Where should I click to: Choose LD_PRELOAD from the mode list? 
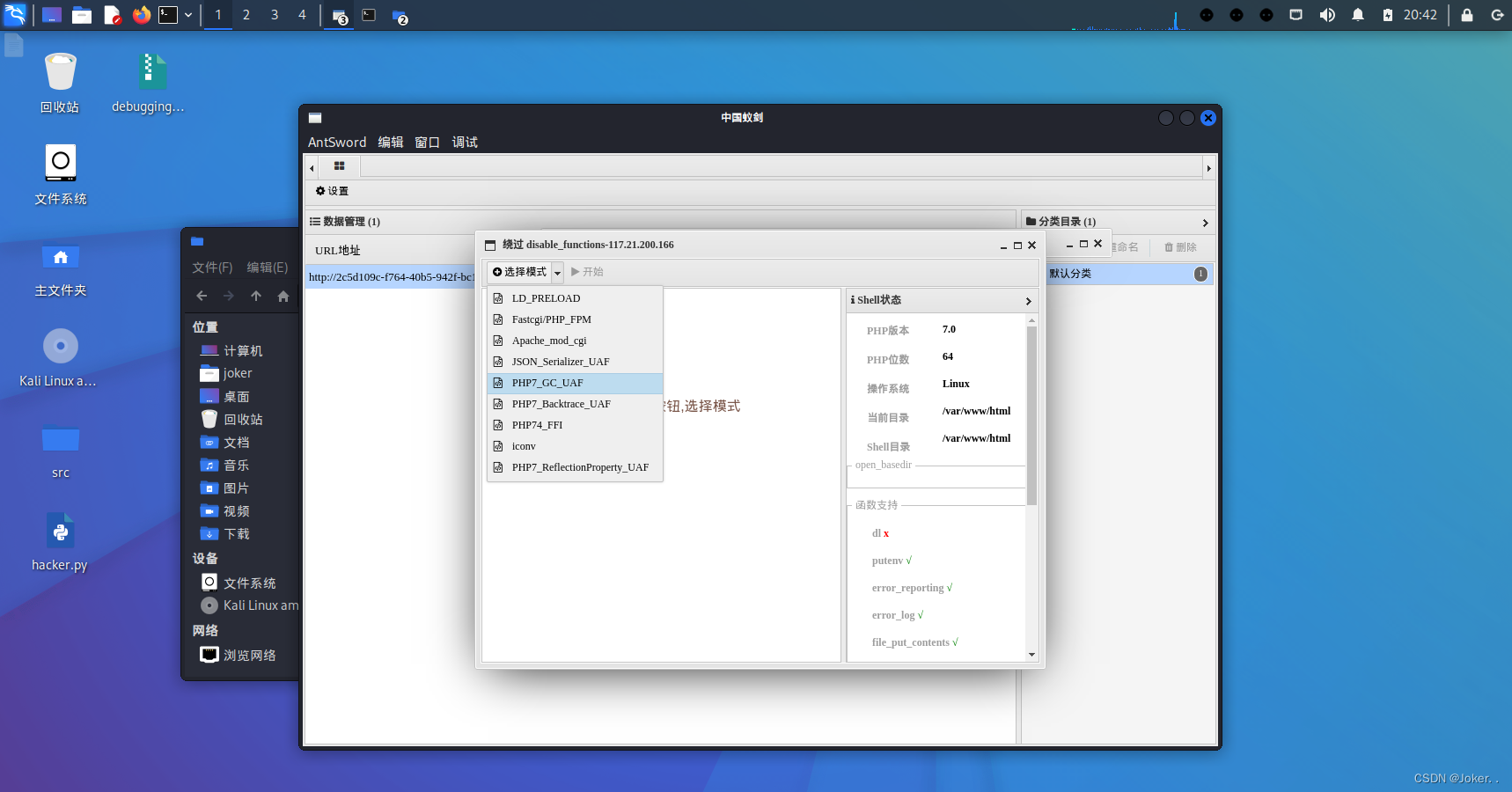click(546, 298)
